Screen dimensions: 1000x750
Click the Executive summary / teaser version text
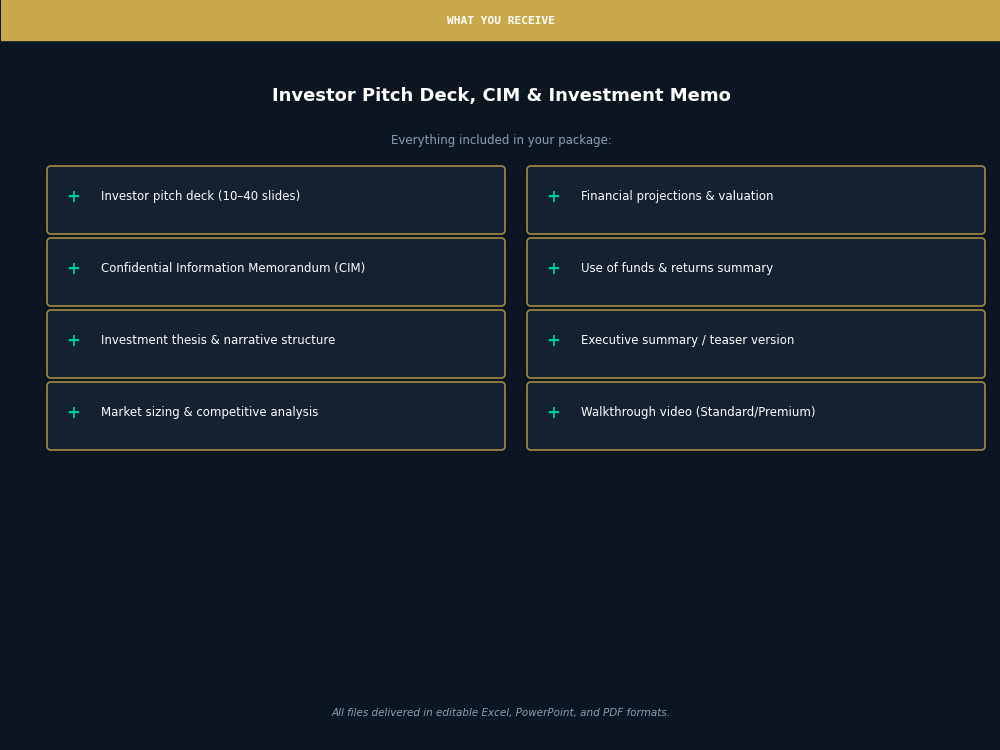[x=688, y=340]
